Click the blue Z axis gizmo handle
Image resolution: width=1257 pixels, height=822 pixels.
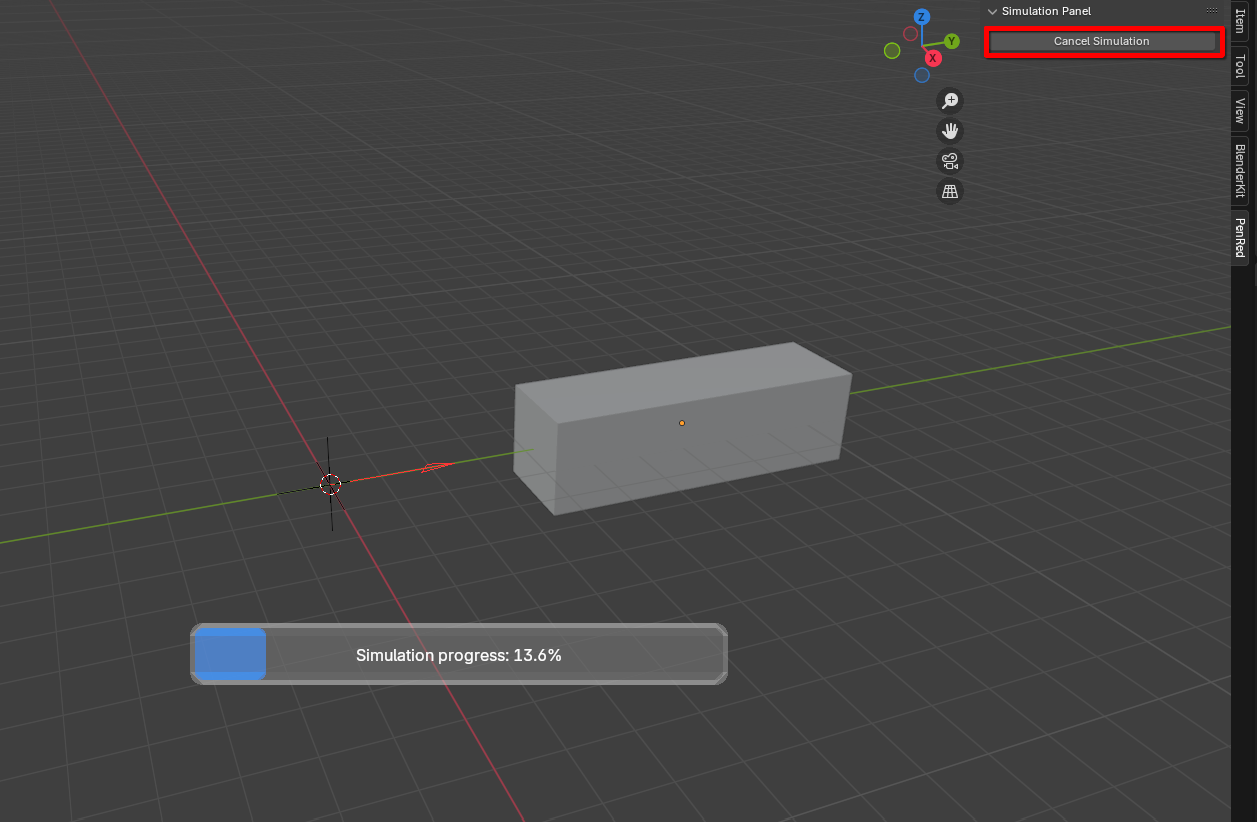click(922, 17)
